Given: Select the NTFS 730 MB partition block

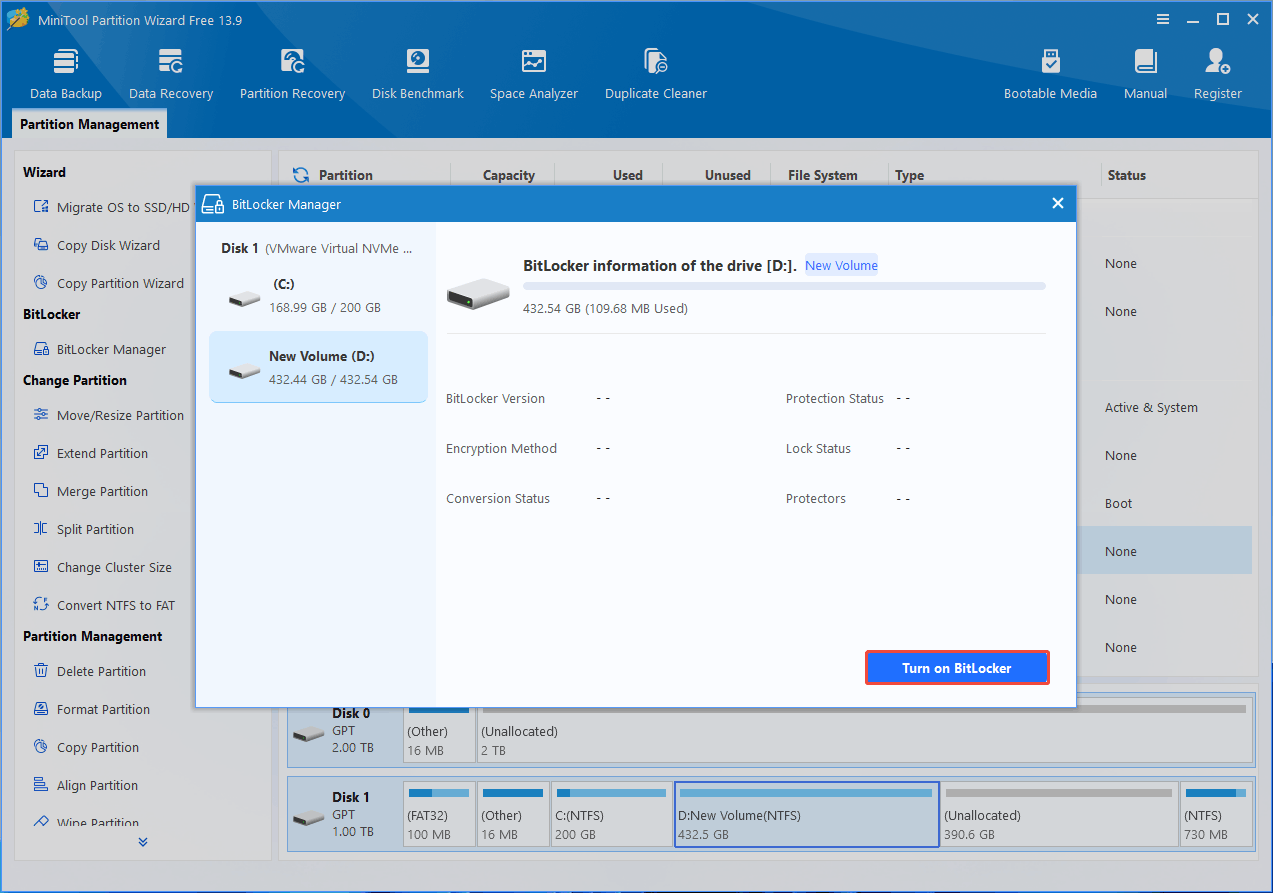Looking at the screenshot, I should [x=1216, y=815].
